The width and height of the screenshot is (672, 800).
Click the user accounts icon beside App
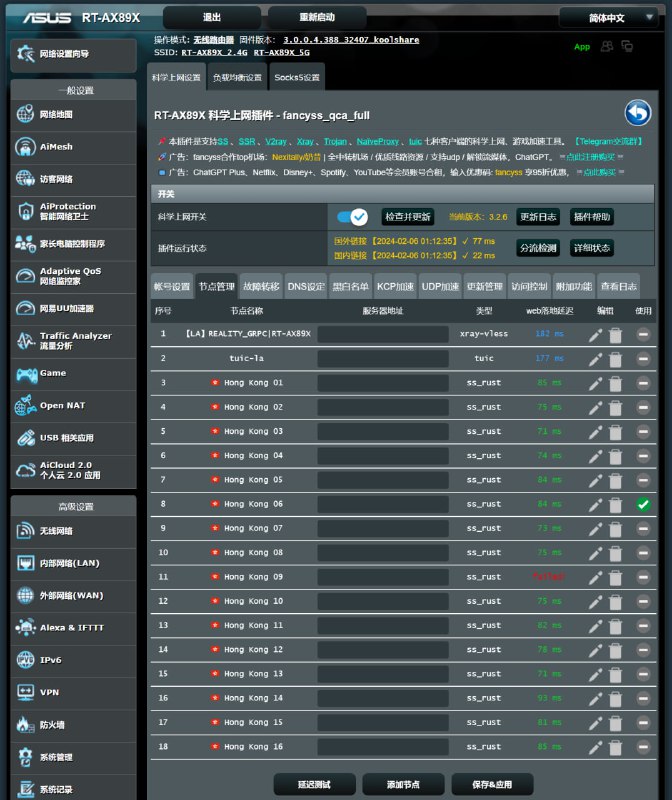click(607, 46)
